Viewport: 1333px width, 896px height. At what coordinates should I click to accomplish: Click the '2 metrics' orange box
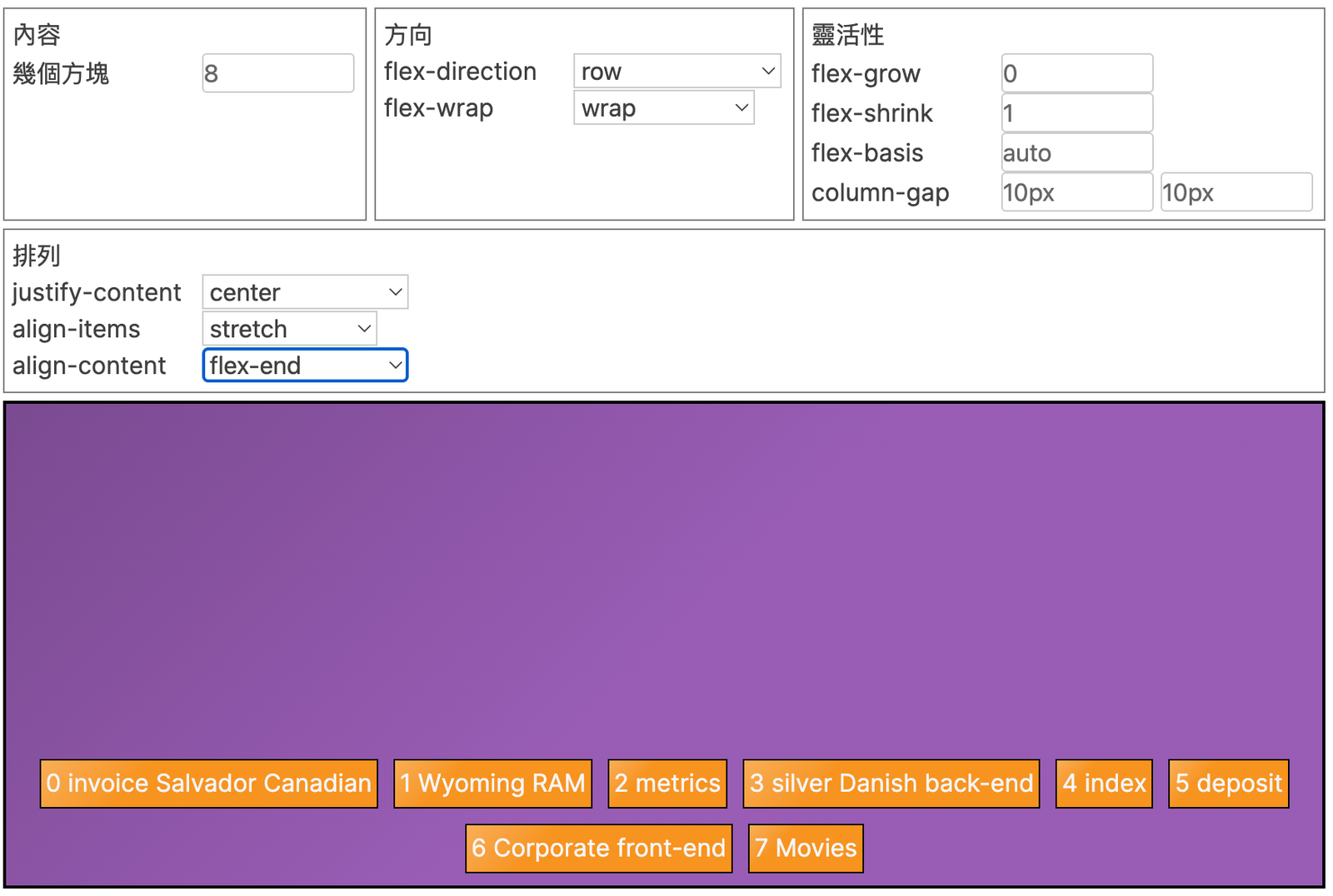[667, 784]
